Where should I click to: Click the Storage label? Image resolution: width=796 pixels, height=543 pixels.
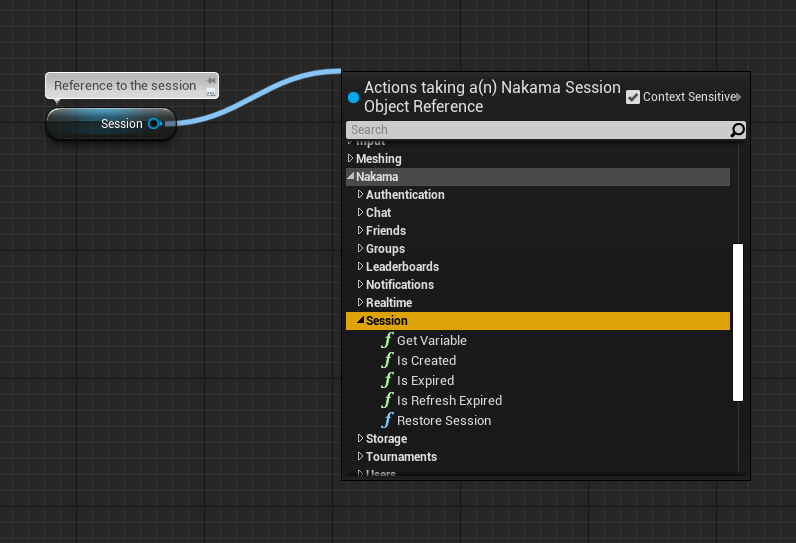coord(386,438)
